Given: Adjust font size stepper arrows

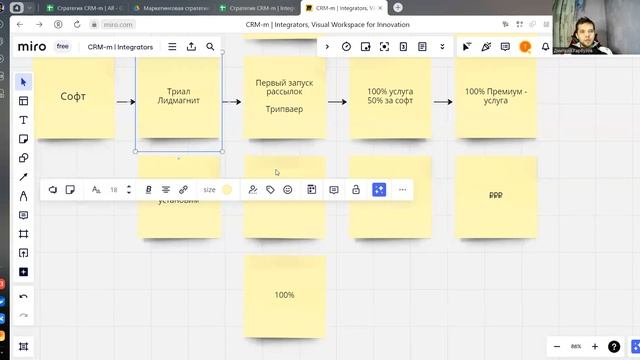Looking at the screenshot, I should 129,189.
